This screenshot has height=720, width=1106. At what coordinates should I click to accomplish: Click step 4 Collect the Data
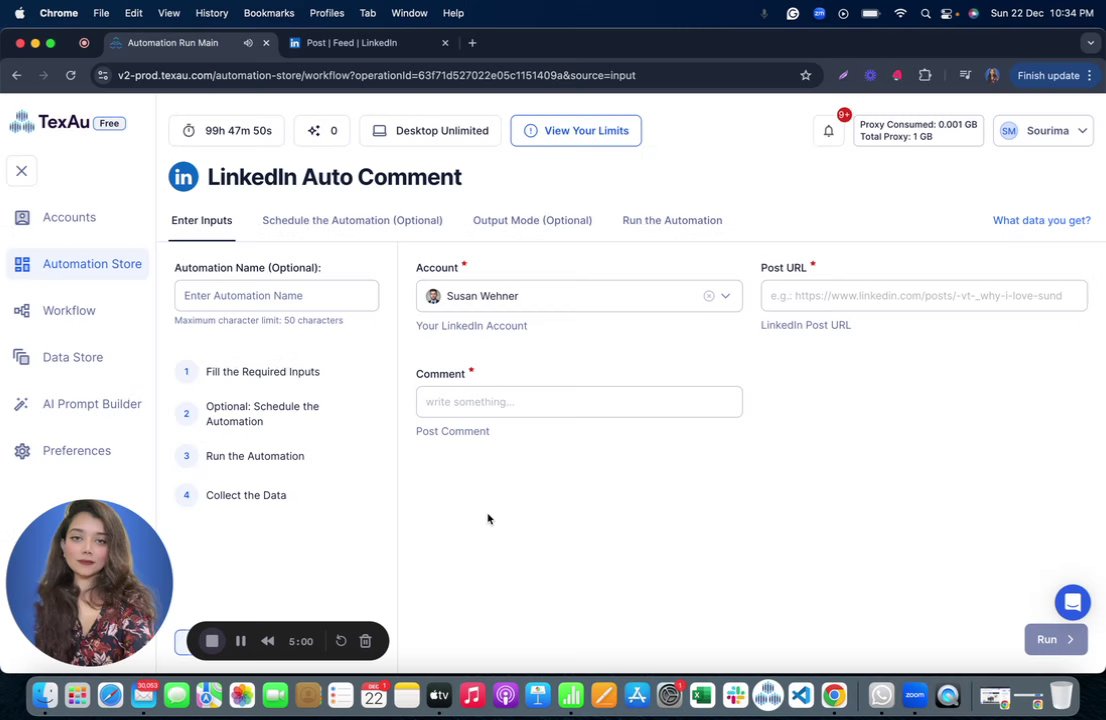[231, 495]
